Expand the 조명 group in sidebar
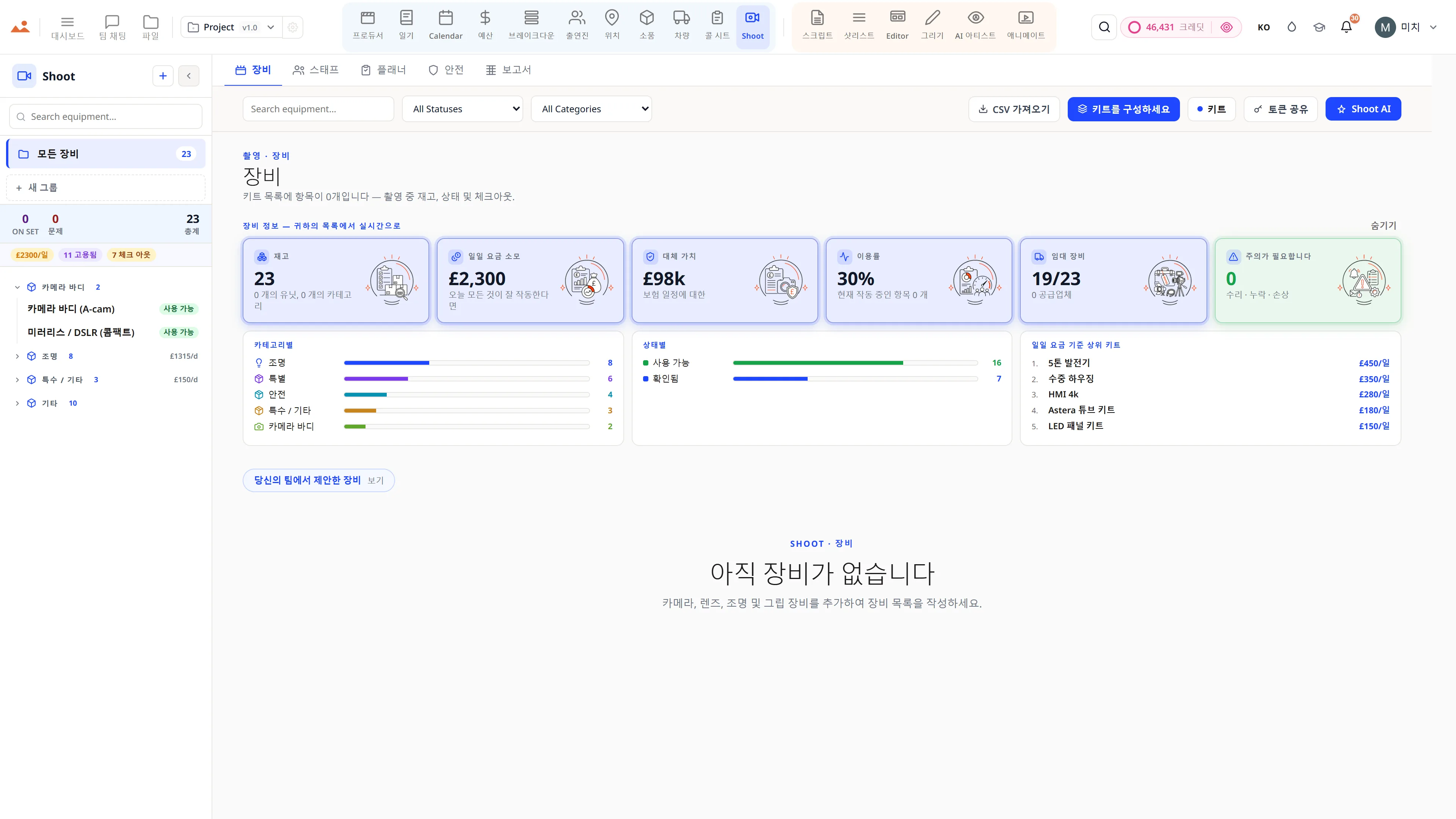Viewport: 1456px width, 819px height. 17,356
